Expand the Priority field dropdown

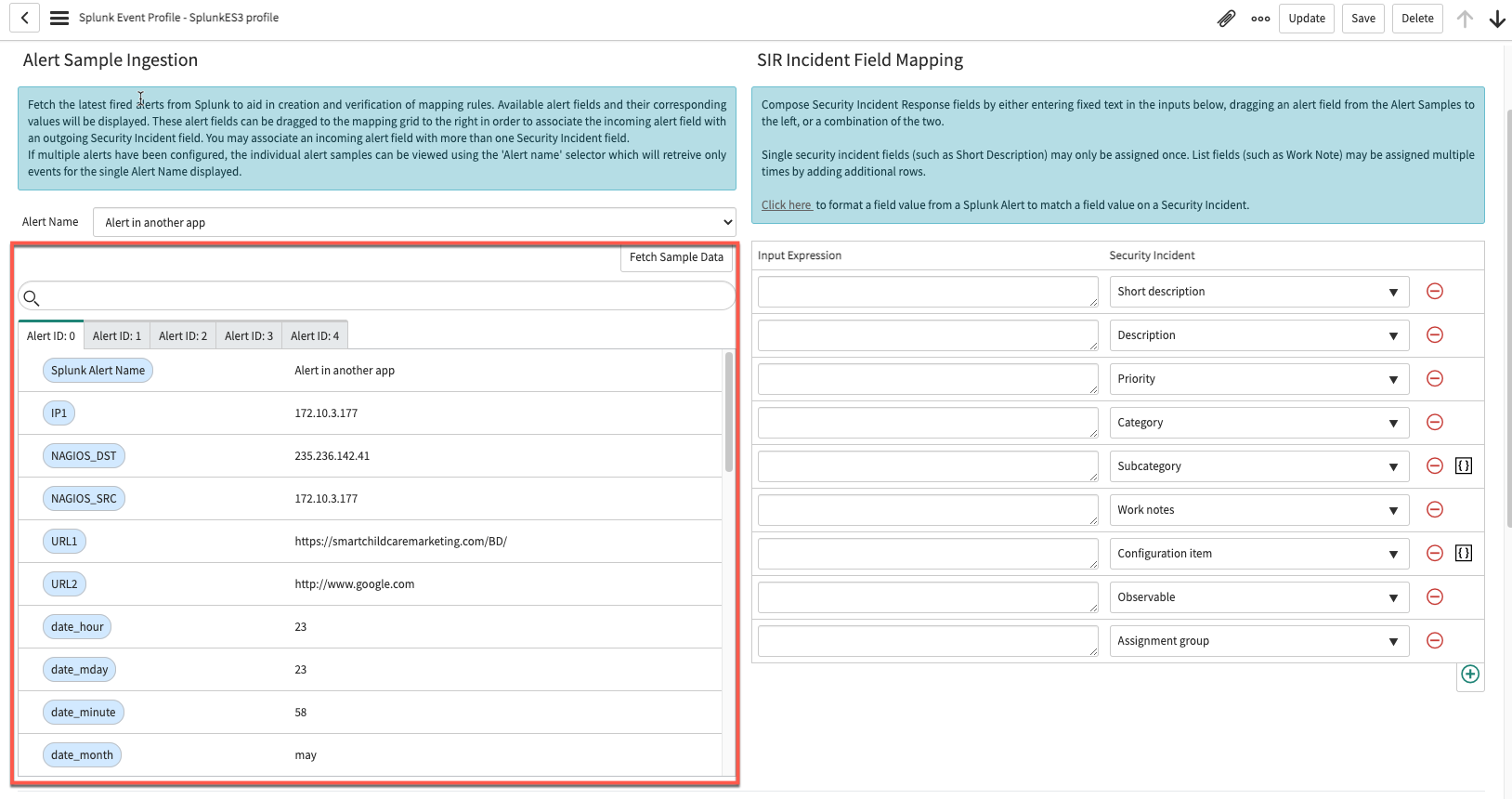[x=1259, y=379]
